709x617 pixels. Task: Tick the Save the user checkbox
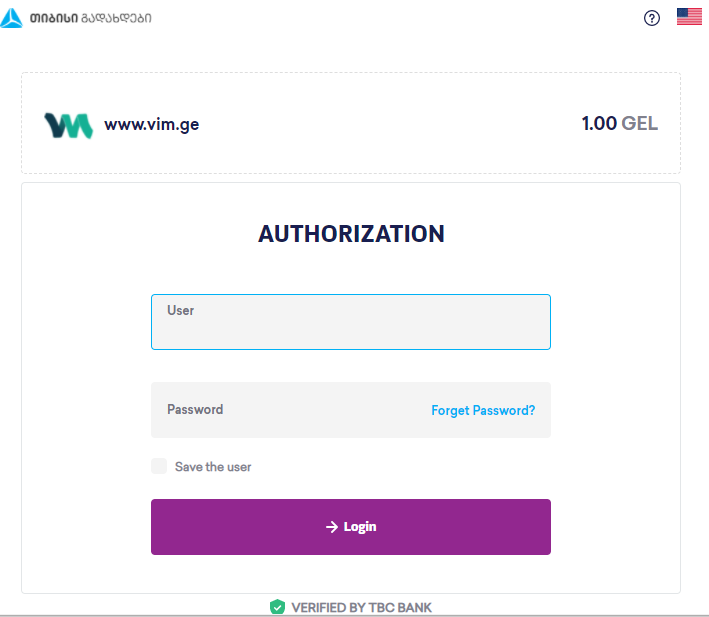coord(159,466)
